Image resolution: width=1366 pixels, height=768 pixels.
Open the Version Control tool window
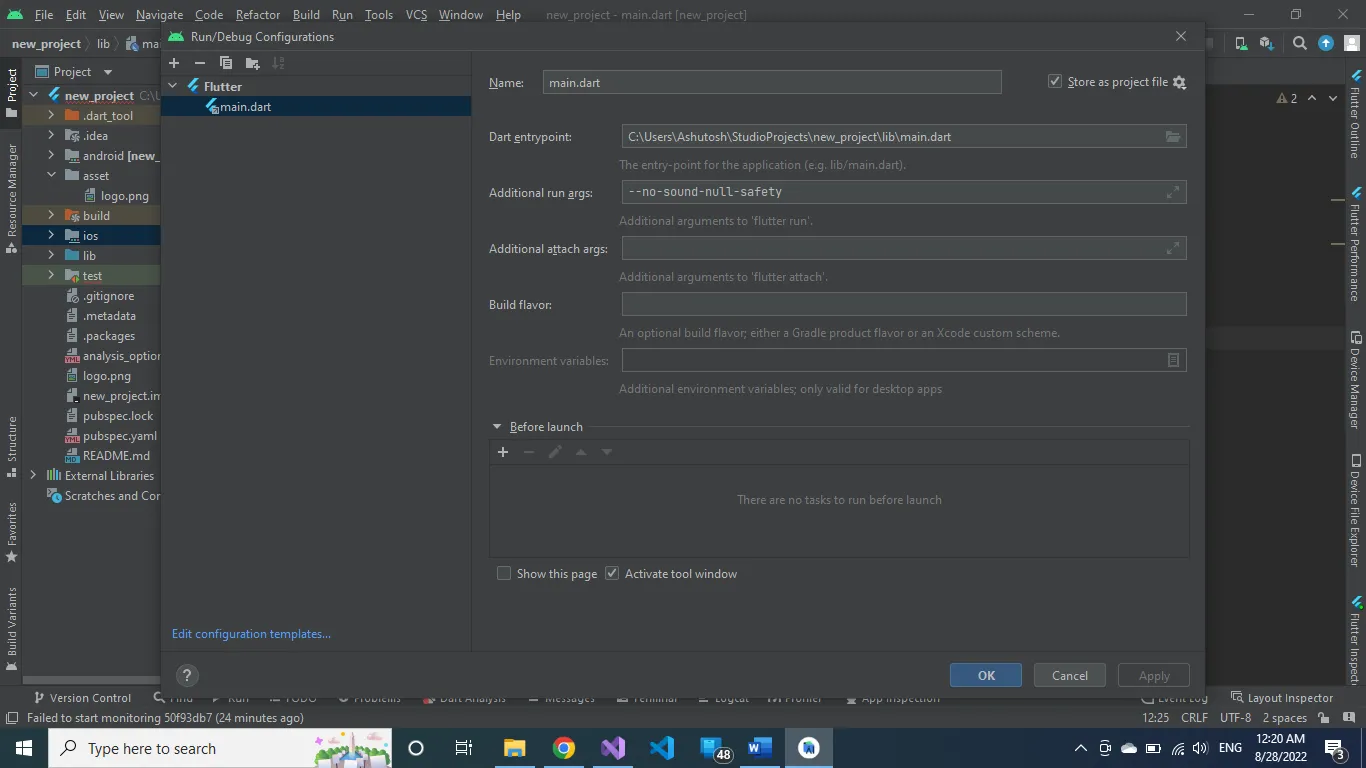point(82,698)
